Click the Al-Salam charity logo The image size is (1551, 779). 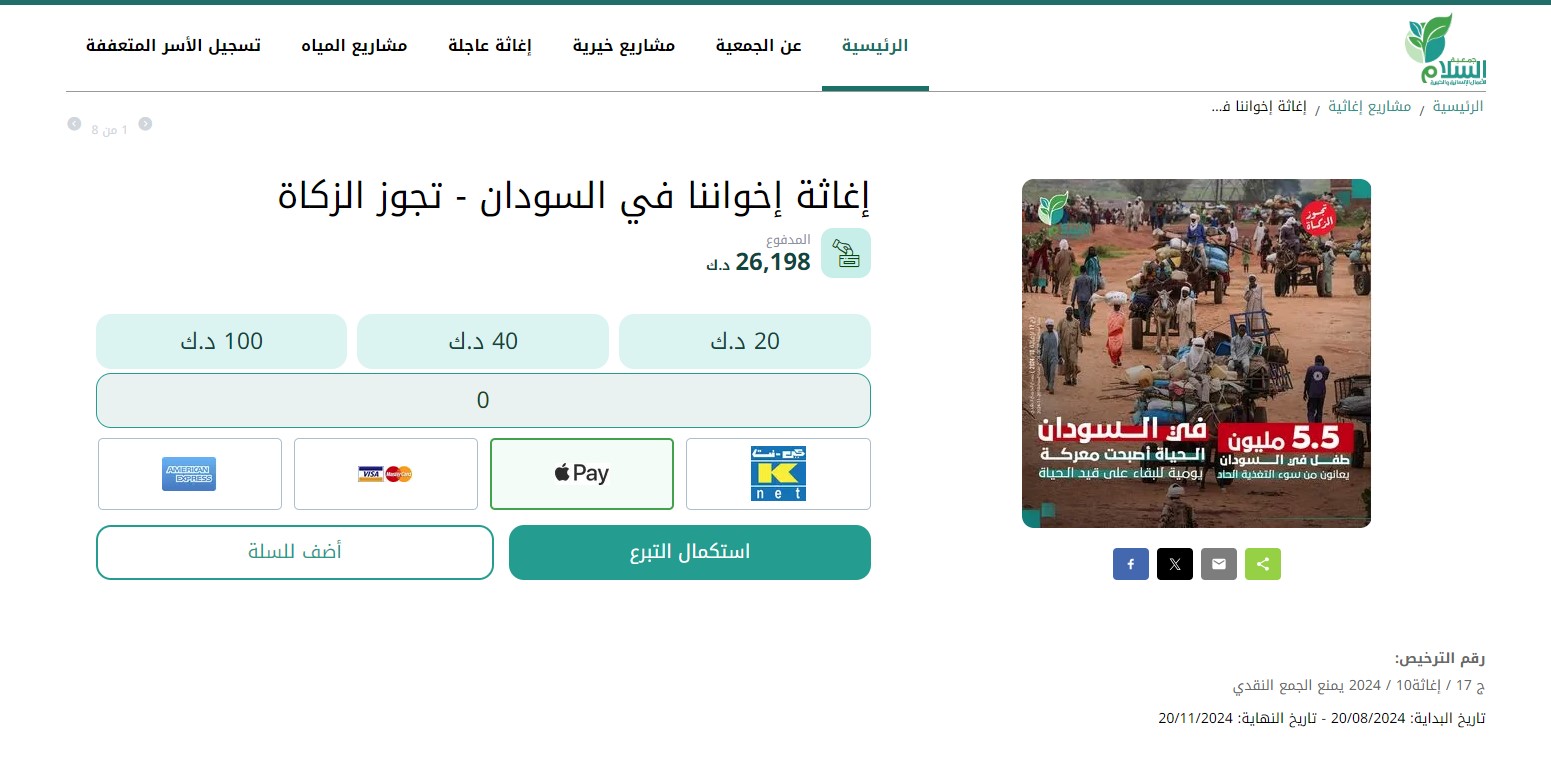tap(1446, 50)
